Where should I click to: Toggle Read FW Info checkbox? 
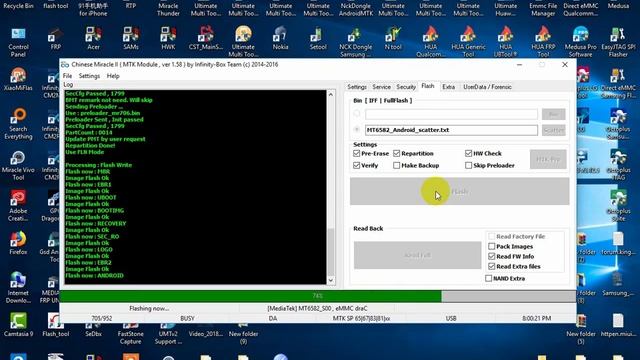(x=491, y=256)
